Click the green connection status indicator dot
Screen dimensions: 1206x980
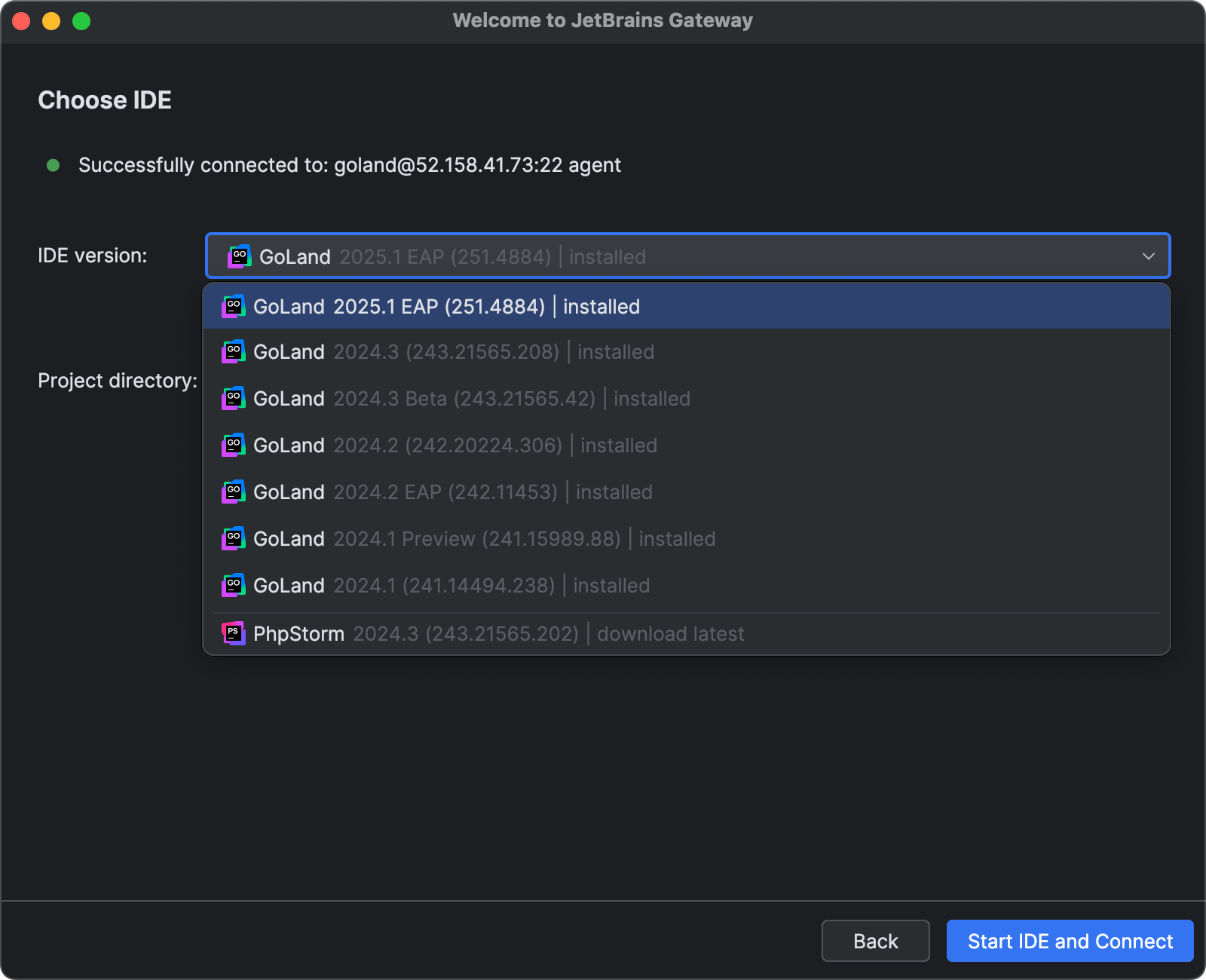53,165
